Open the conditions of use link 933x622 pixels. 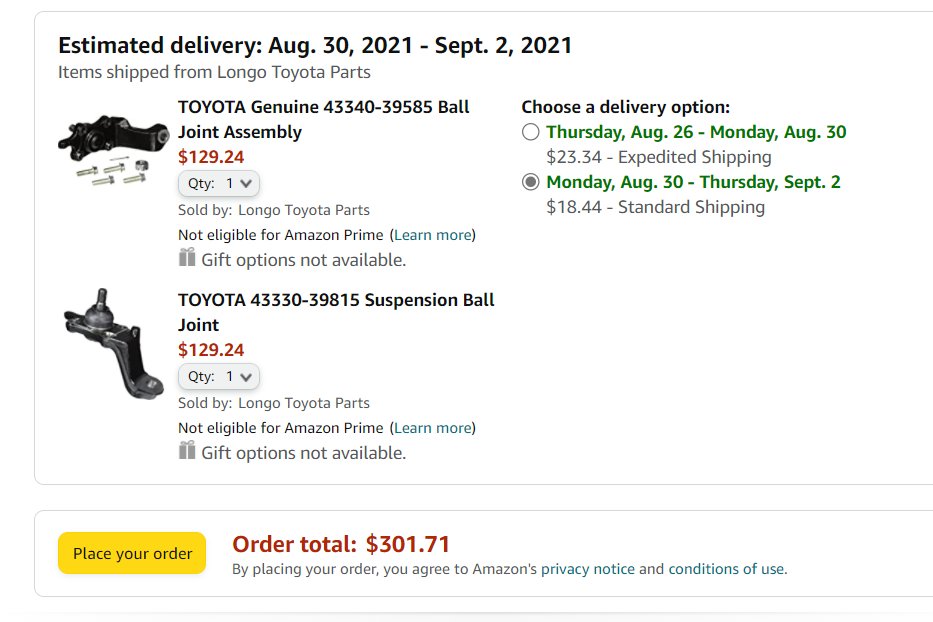[726, 569]
